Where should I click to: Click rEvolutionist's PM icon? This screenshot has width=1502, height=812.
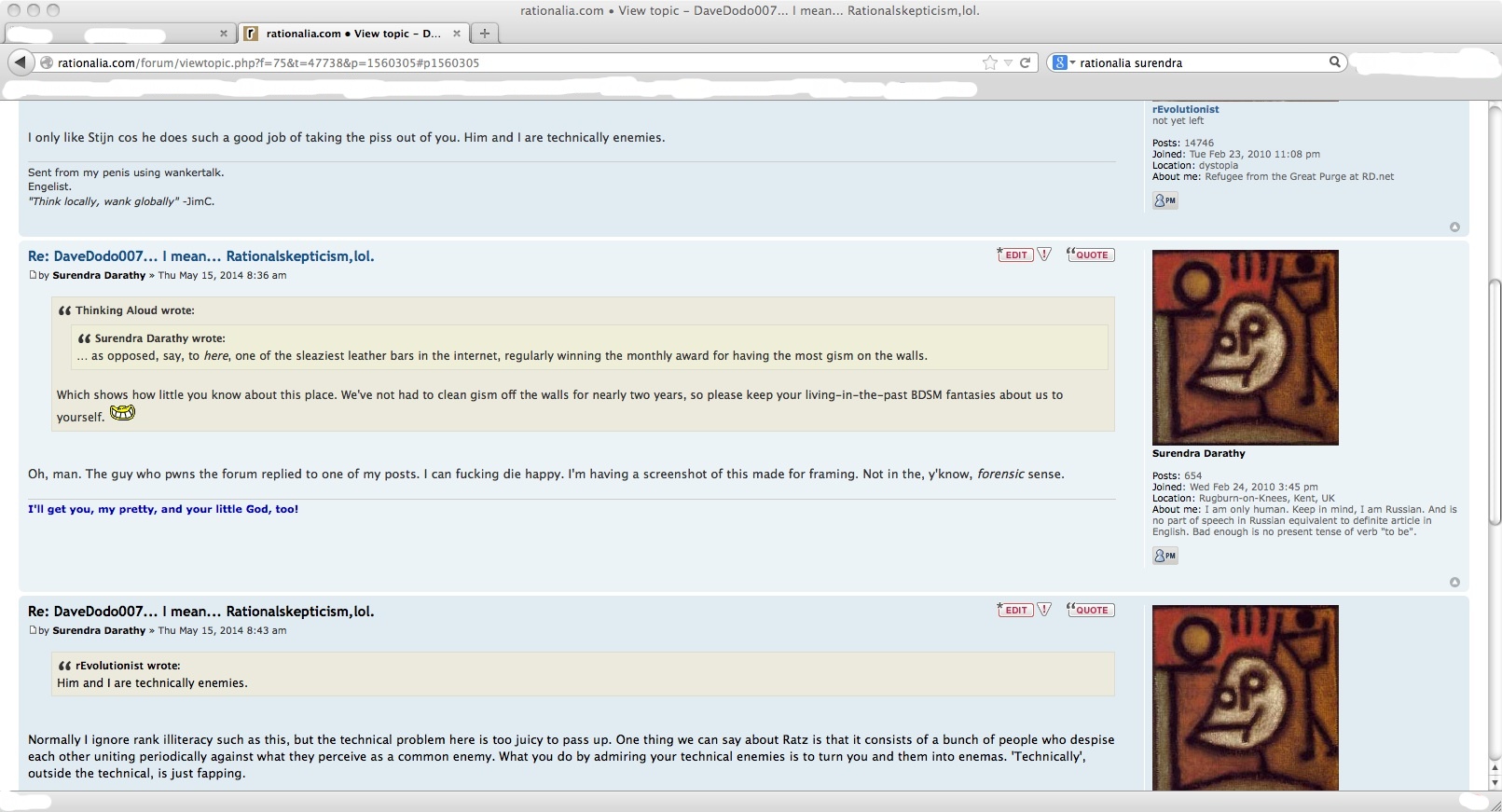click(x=1164, y=200)
